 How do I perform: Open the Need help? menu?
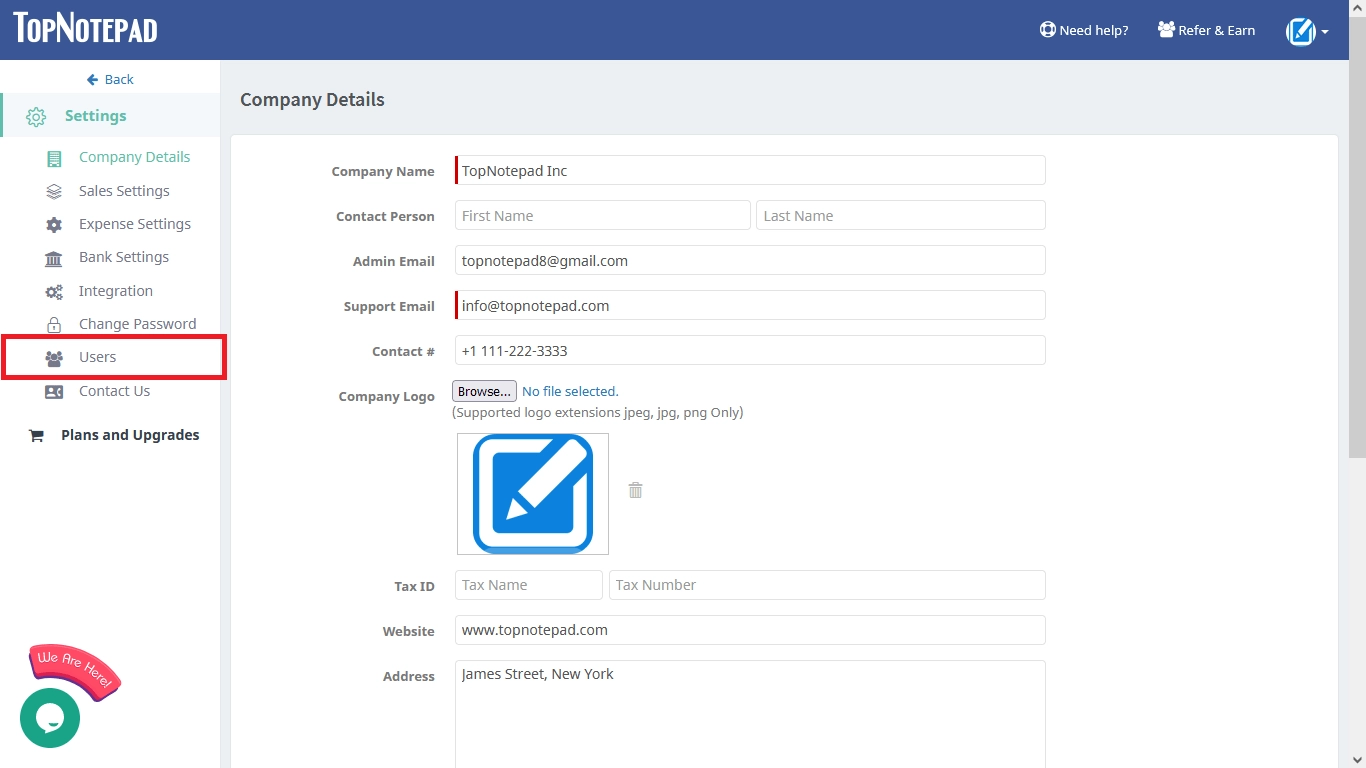click(1083, 30)
